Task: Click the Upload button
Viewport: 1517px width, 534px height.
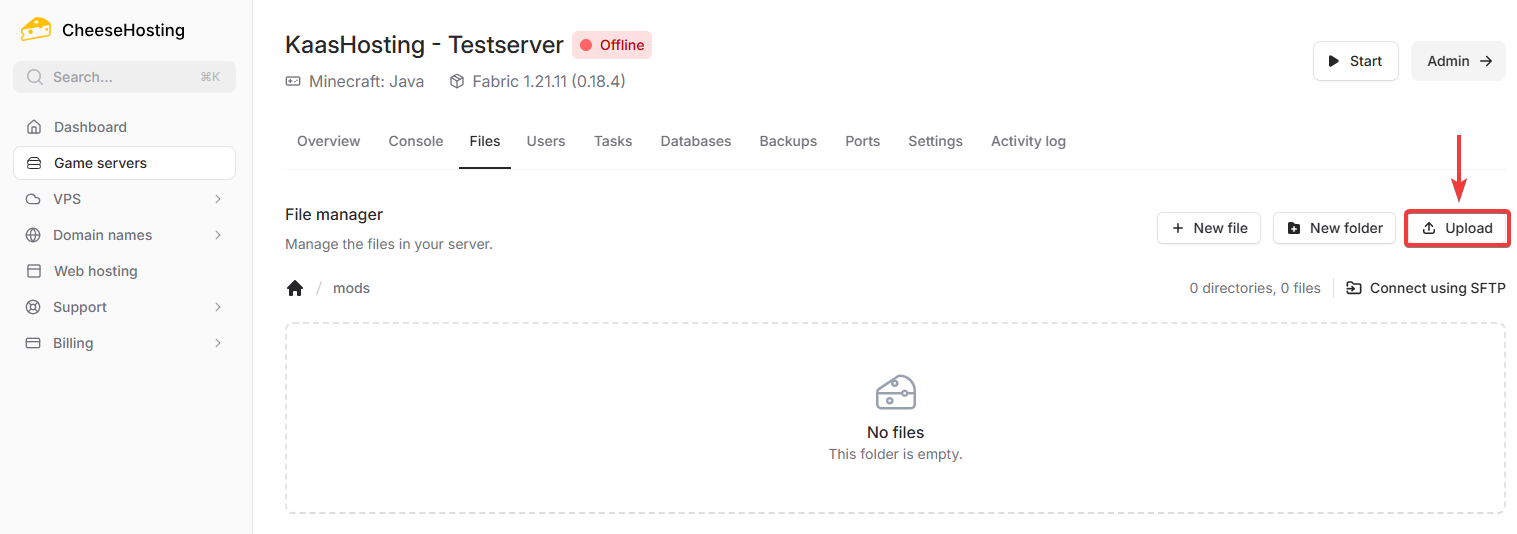Action: click(1457, 228)
